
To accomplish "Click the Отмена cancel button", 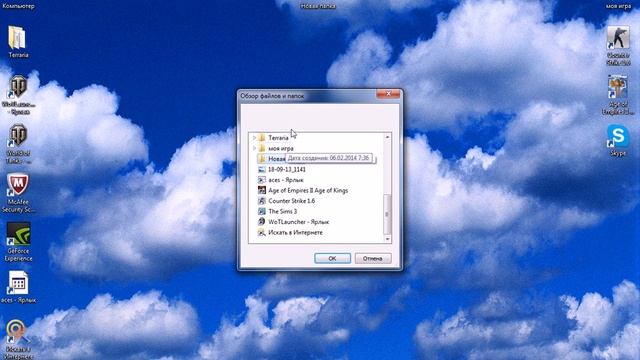I will (373, 258).
